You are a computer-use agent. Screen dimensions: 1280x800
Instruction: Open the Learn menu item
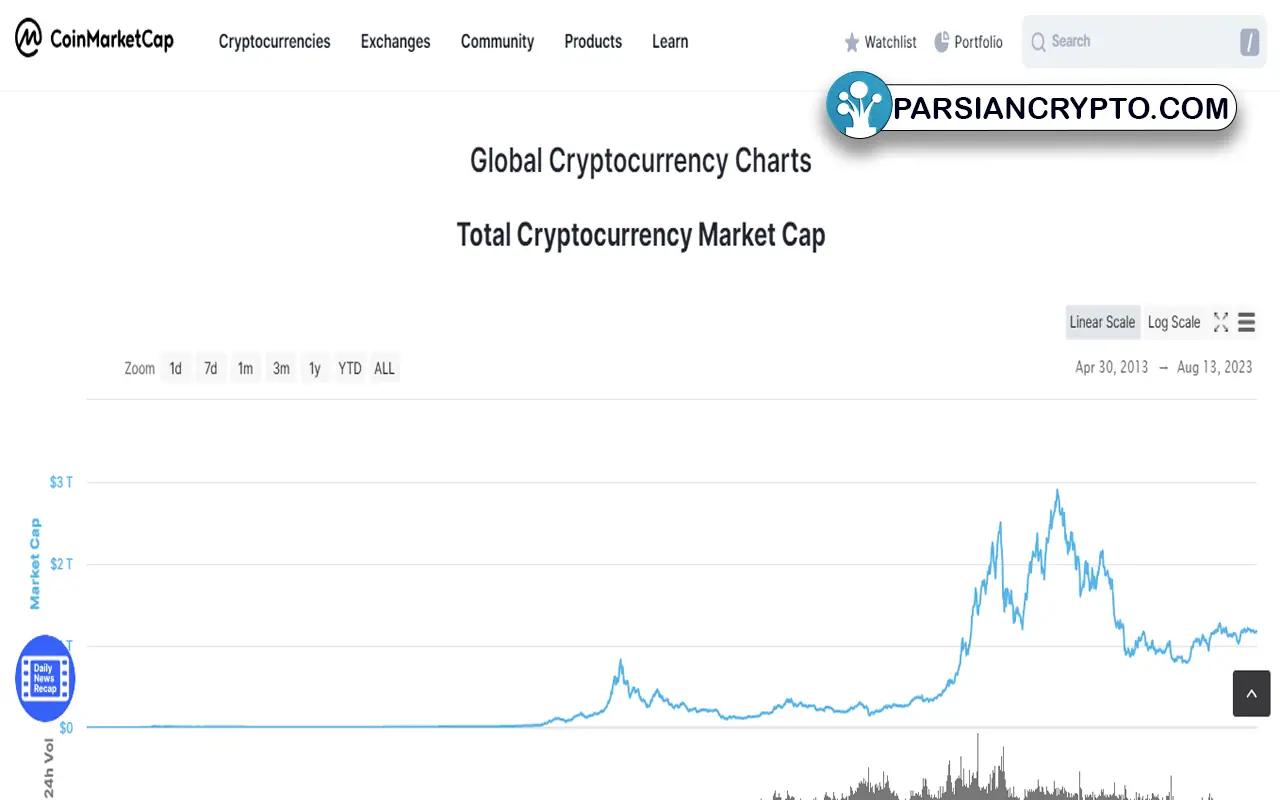coord(670,41)
